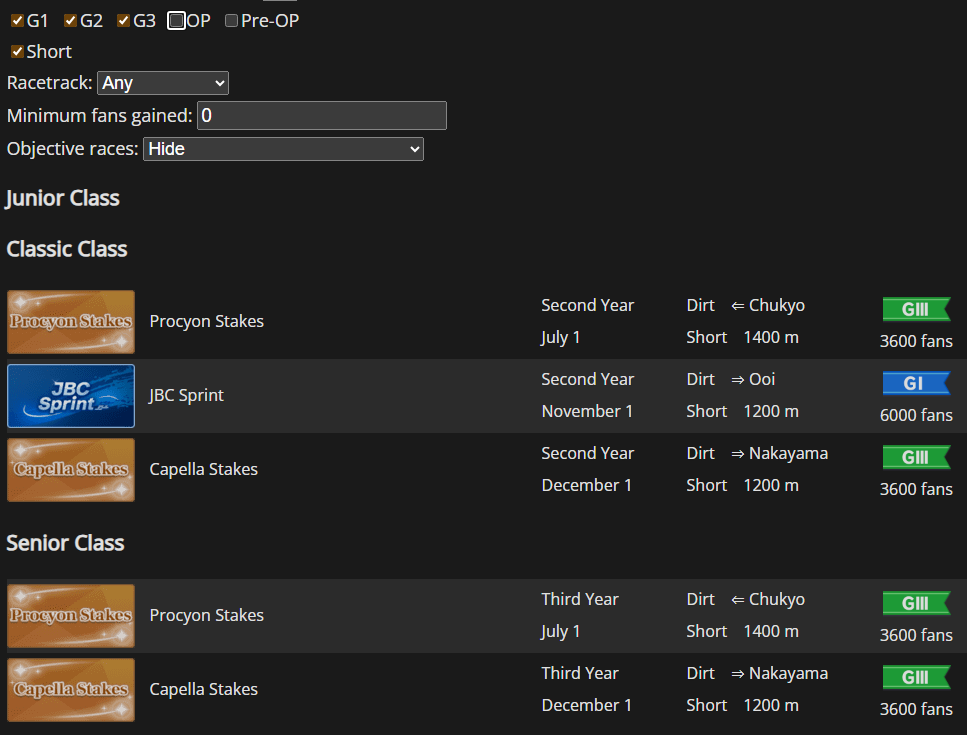Click the Classic Class heading
967x735 pixels.
pyautogui.click(x=67, y=250)
